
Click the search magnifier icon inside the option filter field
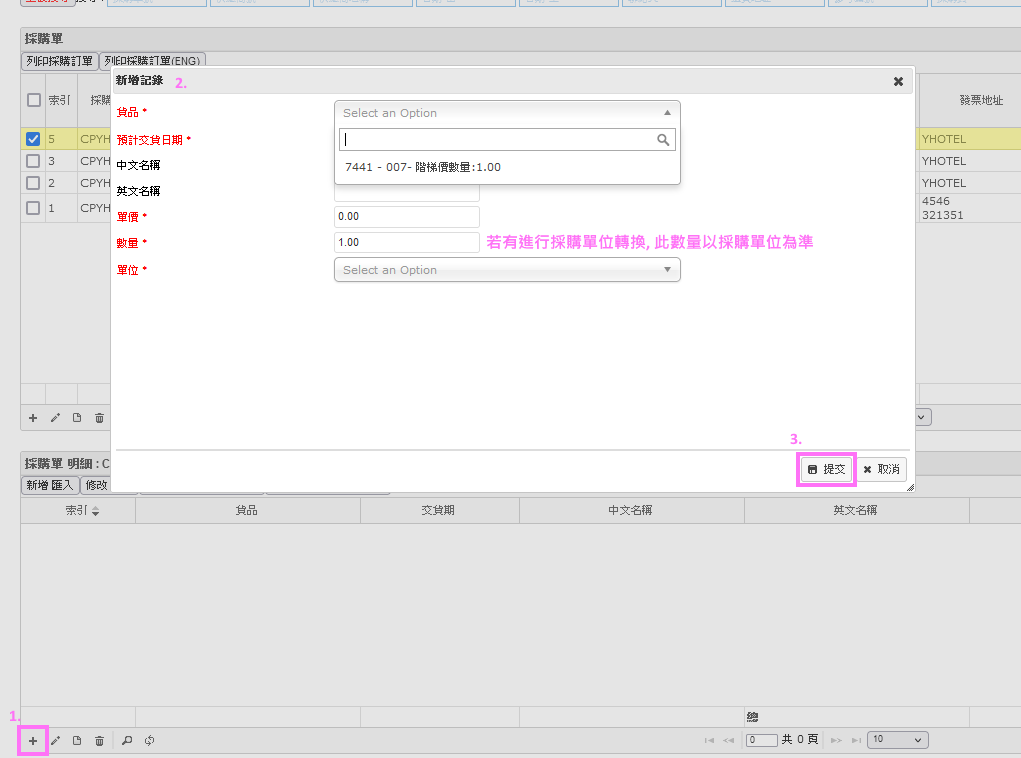[663, 140]
